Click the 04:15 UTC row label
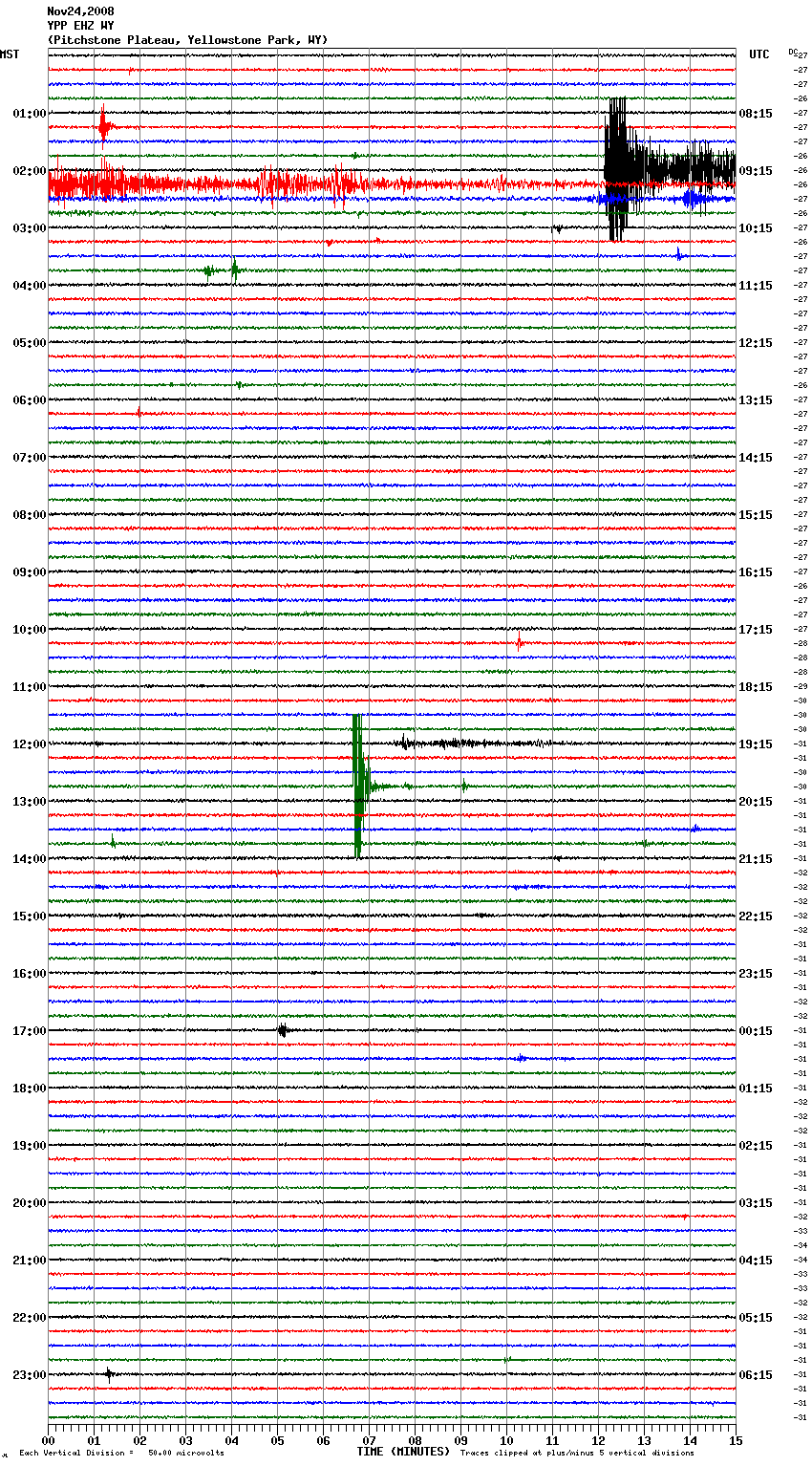The width and height of the screenshot is (812, 1466). coord(756,1261)
